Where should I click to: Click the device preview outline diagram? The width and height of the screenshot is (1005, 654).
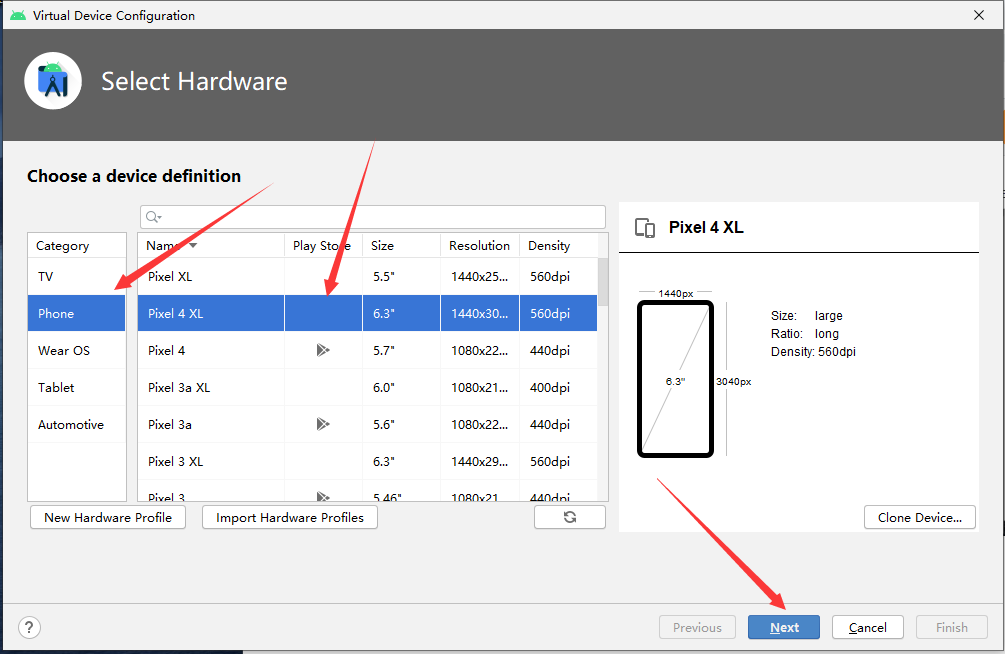click(x=676, y=379)
